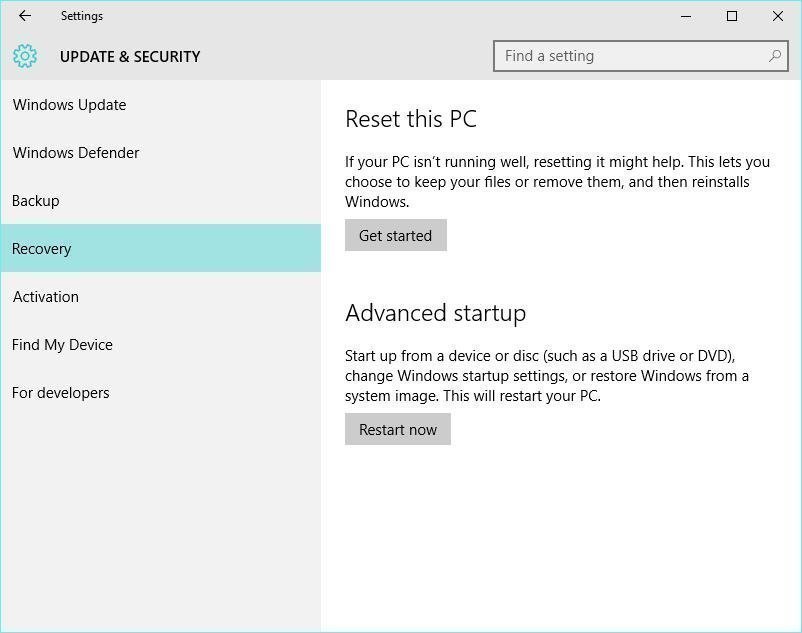Click the Reset this PC heading
This screenshot has height=633, width=802.
[411, 119]
